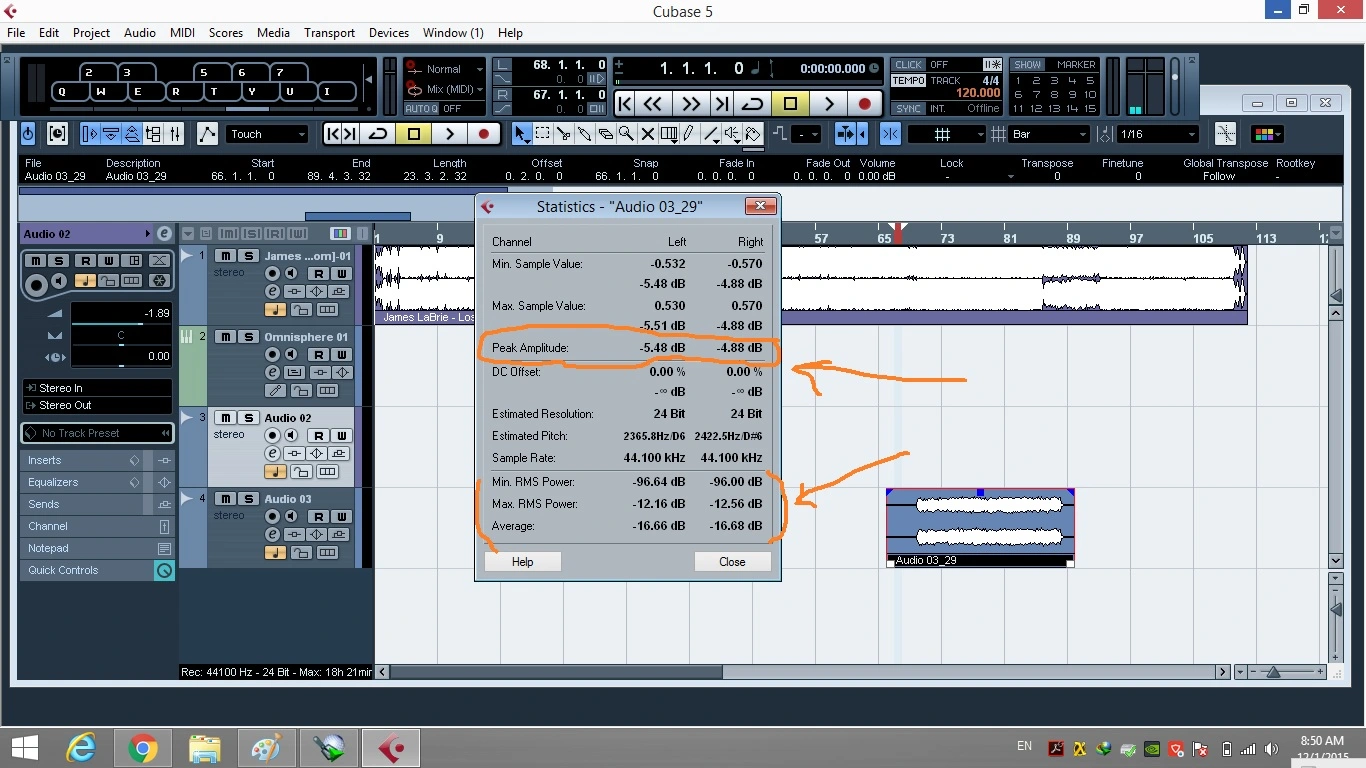
Task: Select the Draw pencil tool
Action: click(x=689, y=134)
